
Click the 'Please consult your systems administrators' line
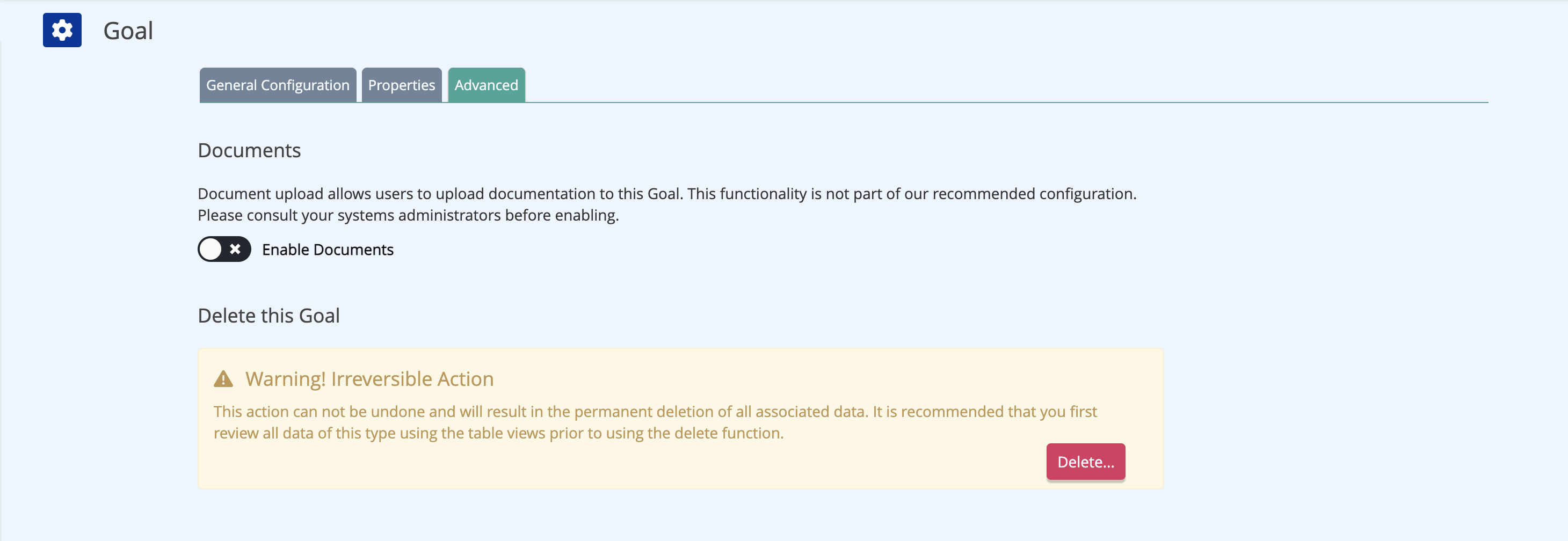click(408, 215)
